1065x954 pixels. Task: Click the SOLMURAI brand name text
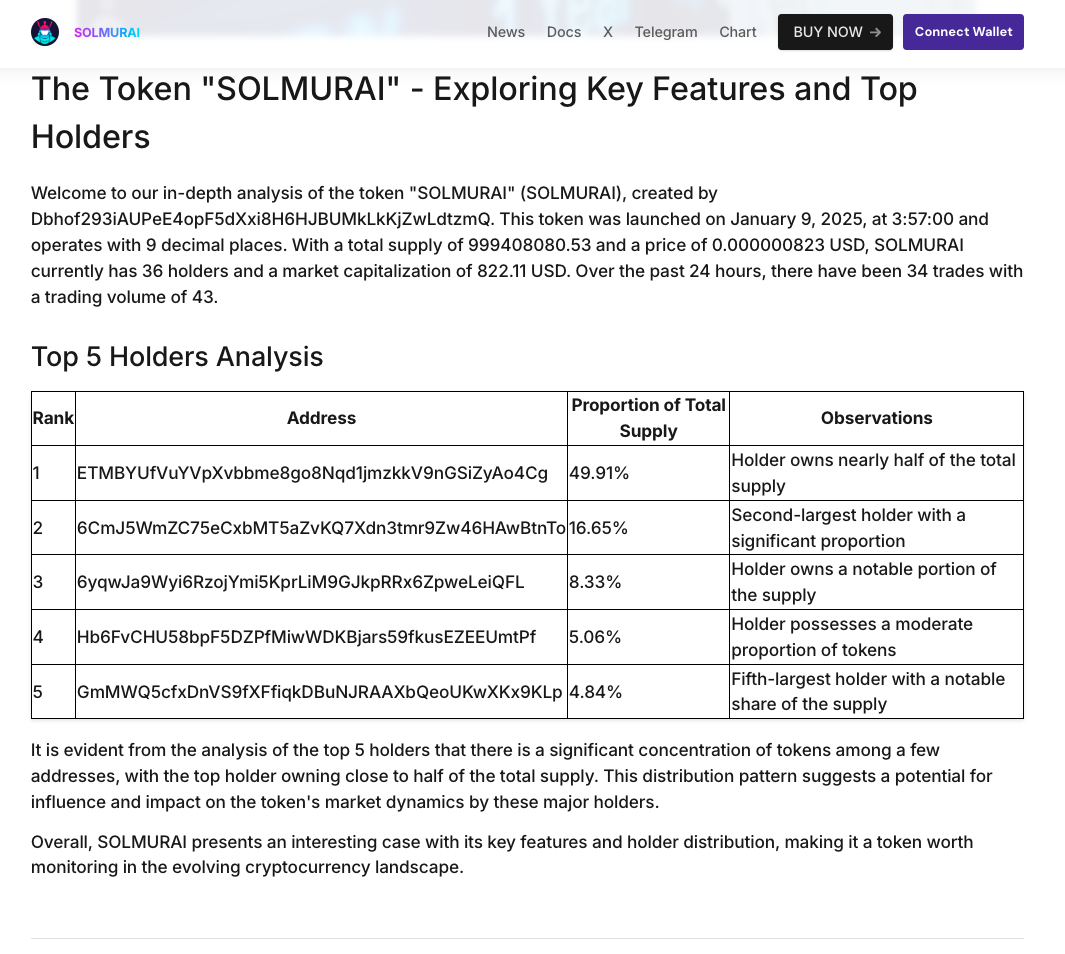106,32
